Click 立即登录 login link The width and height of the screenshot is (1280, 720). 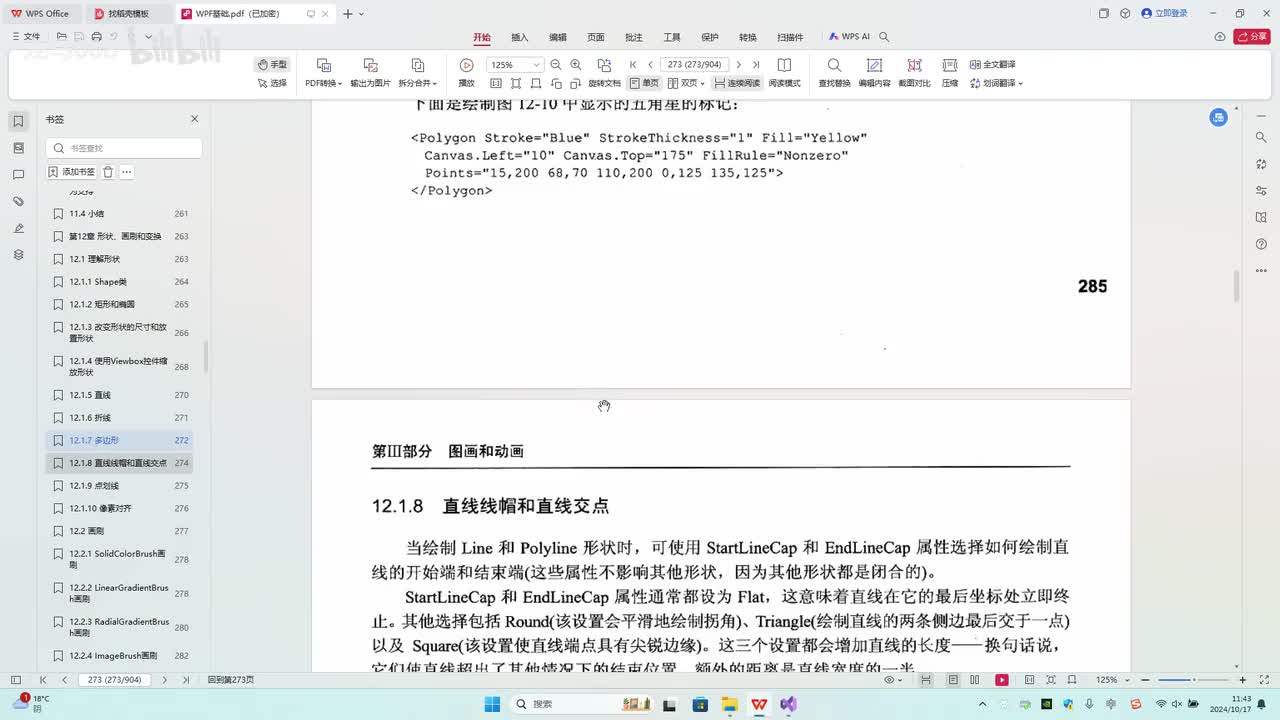[x=1165, y=14]
